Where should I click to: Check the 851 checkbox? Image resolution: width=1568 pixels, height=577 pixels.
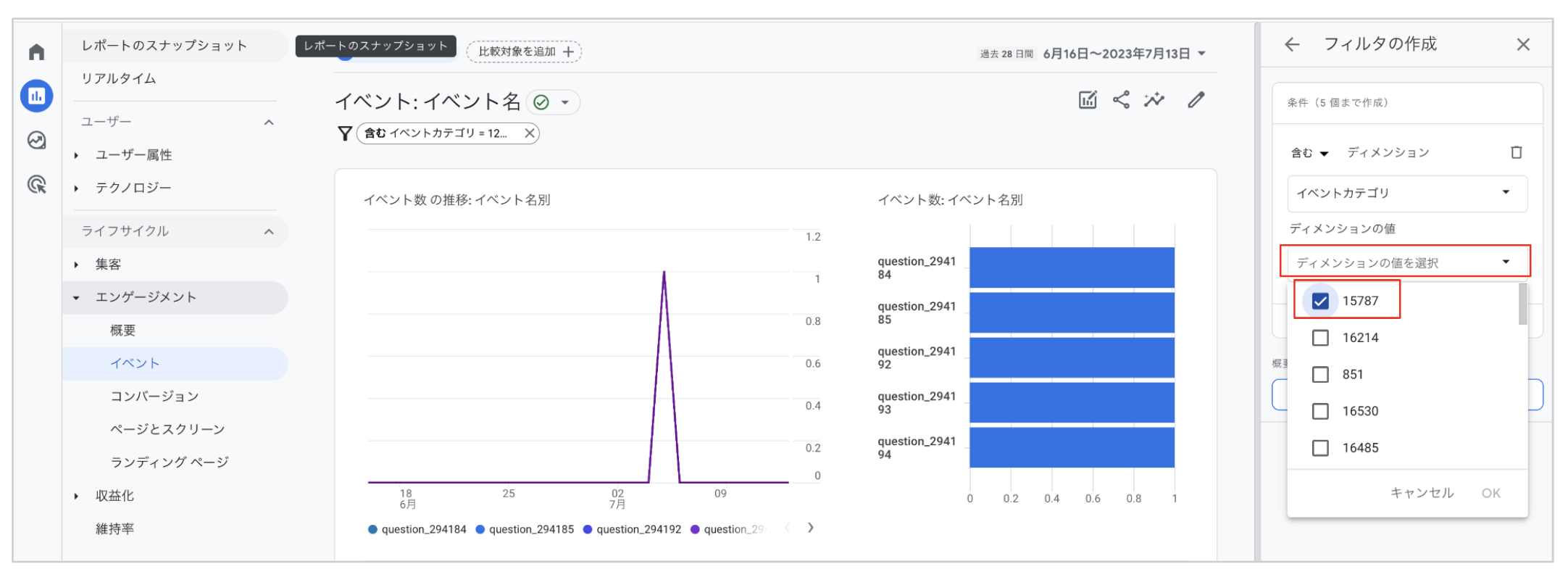pos(1320,375)
